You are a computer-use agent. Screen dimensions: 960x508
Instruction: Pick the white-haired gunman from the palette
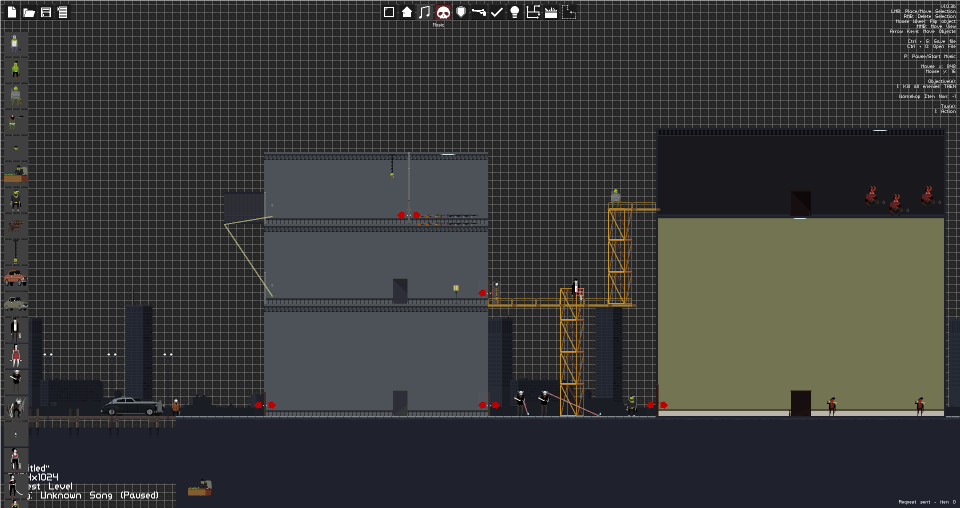(x=15, y=381)
